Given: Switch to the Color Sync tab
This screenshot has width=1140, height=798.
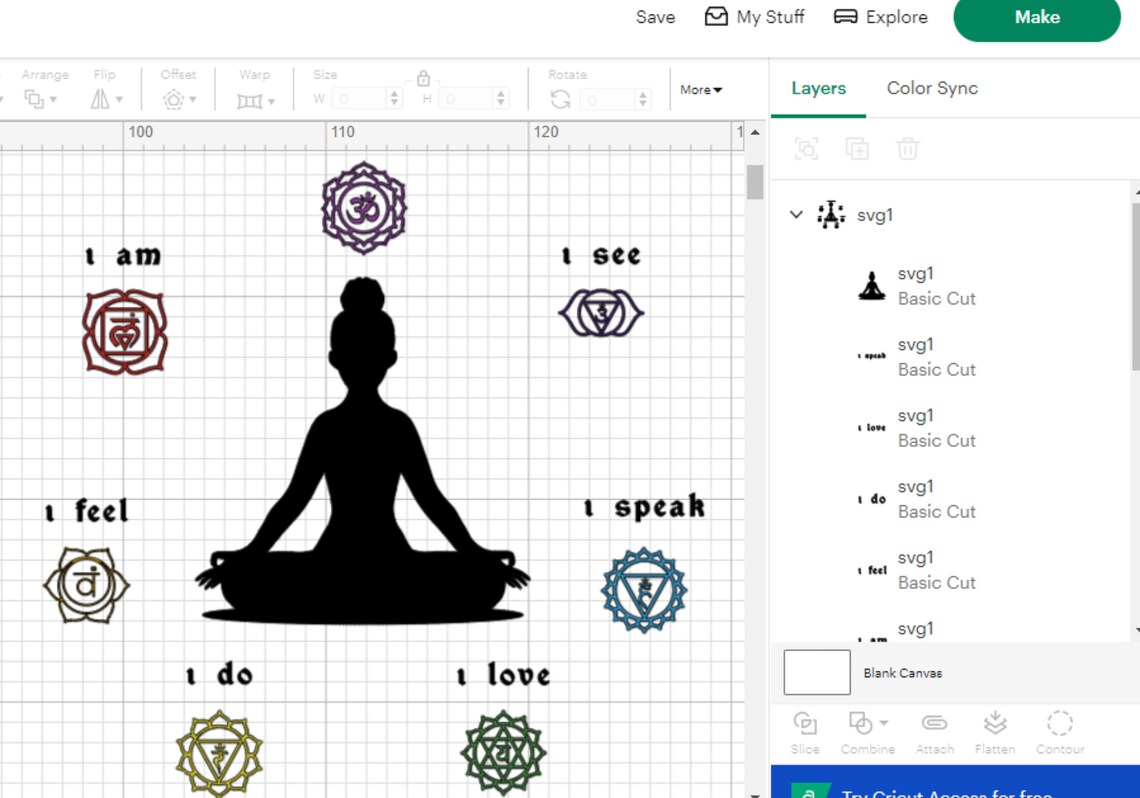Looking at the screenshot, I should [931, 88].
